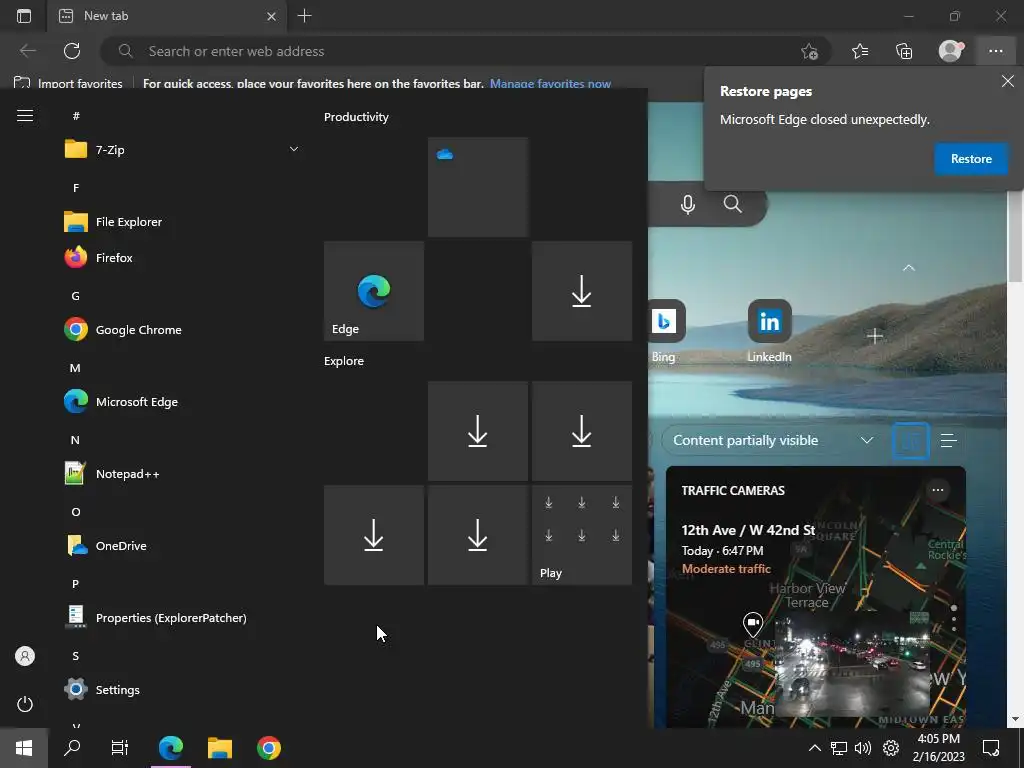Open the Edge Favorites panel
1024x768 pixels.
click(x=860, y=51)
